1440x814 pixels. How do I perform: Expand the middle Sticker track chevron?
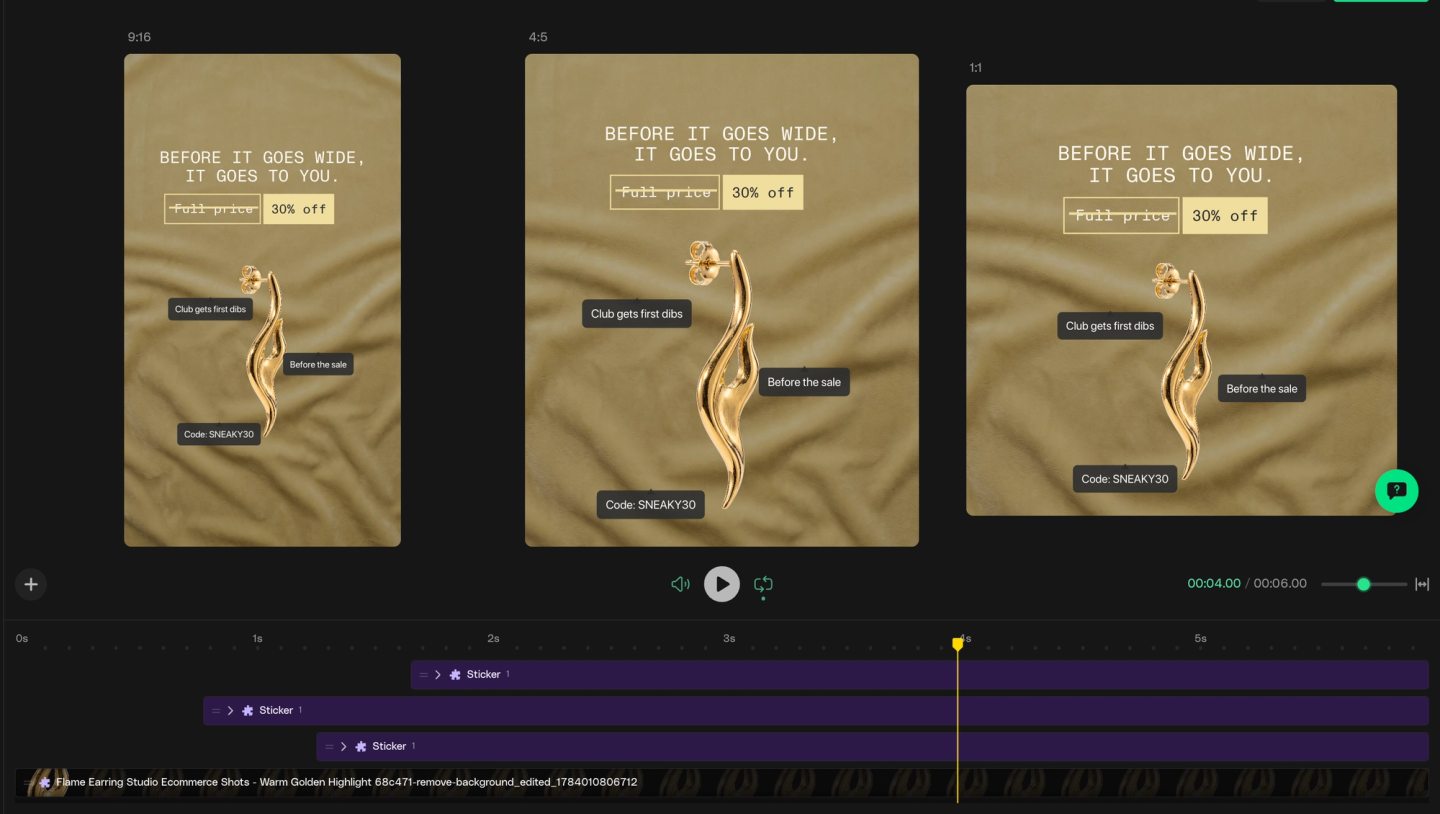point(230,711)
